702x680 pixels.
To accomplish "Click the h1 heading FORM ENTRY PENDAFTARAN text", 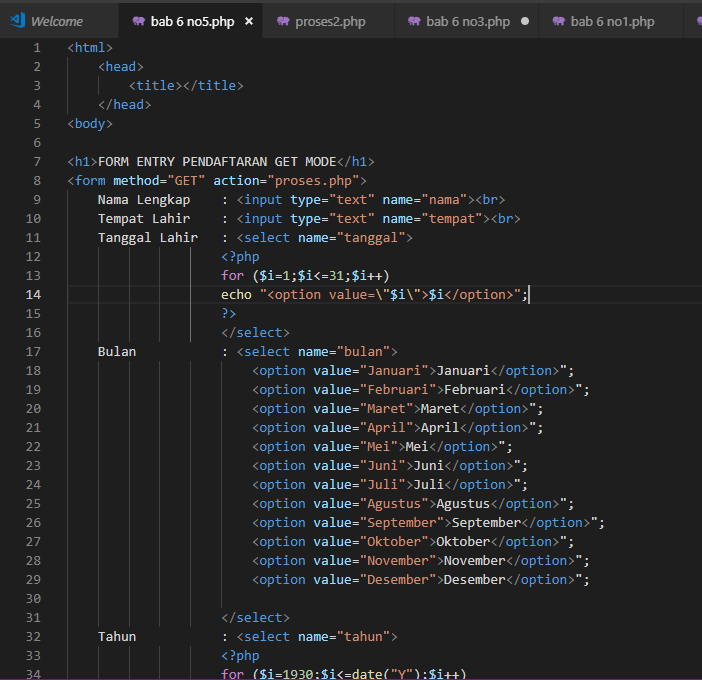I will click(217, 162).
